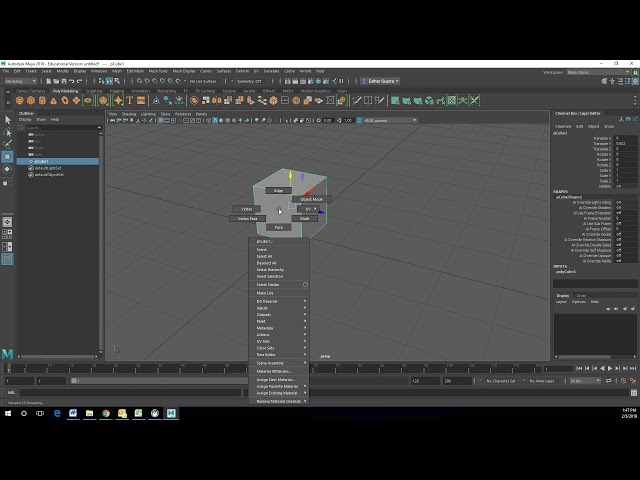Click the playback range slider handle
Image resolution: width=640 pixels, height=480 pixels.
pos(74,381)
